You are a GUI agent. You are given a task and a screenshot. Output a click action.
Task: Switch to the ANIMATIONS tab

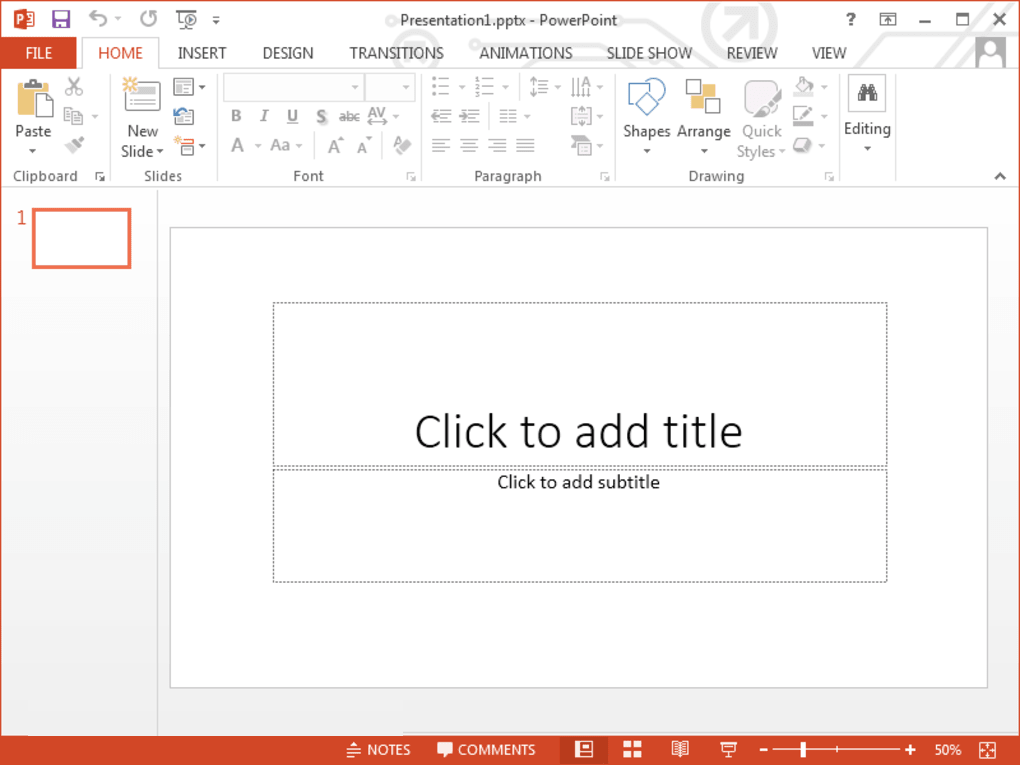(526, 53)
